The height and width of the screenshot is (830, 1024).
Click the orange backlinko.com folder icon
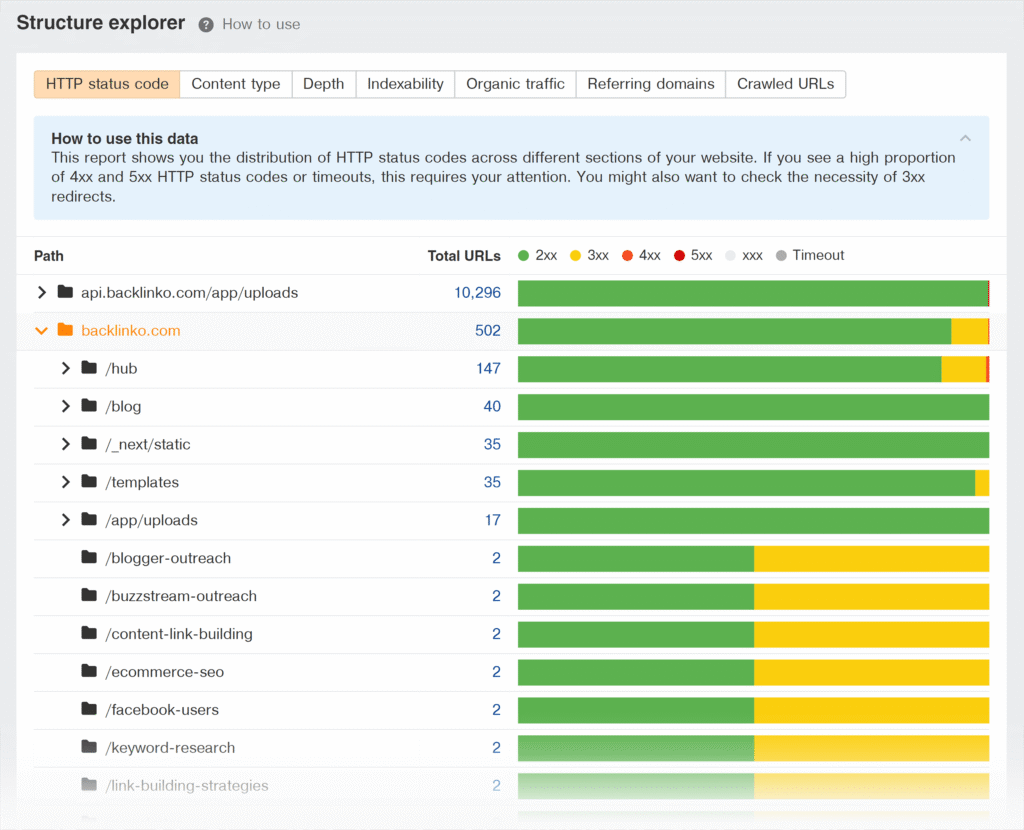(x=66, y=330)
